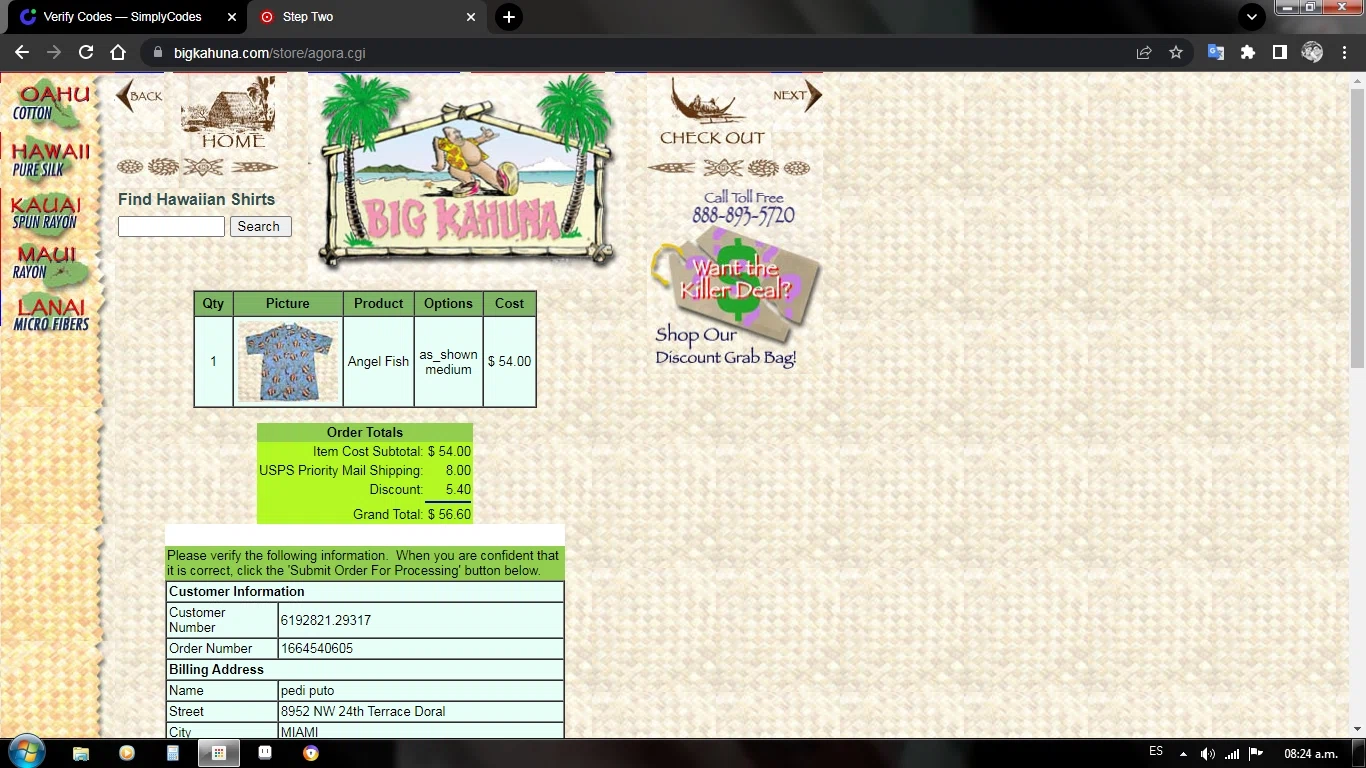
Task: Open the Windows Start menu
Action: pos(24,753)
